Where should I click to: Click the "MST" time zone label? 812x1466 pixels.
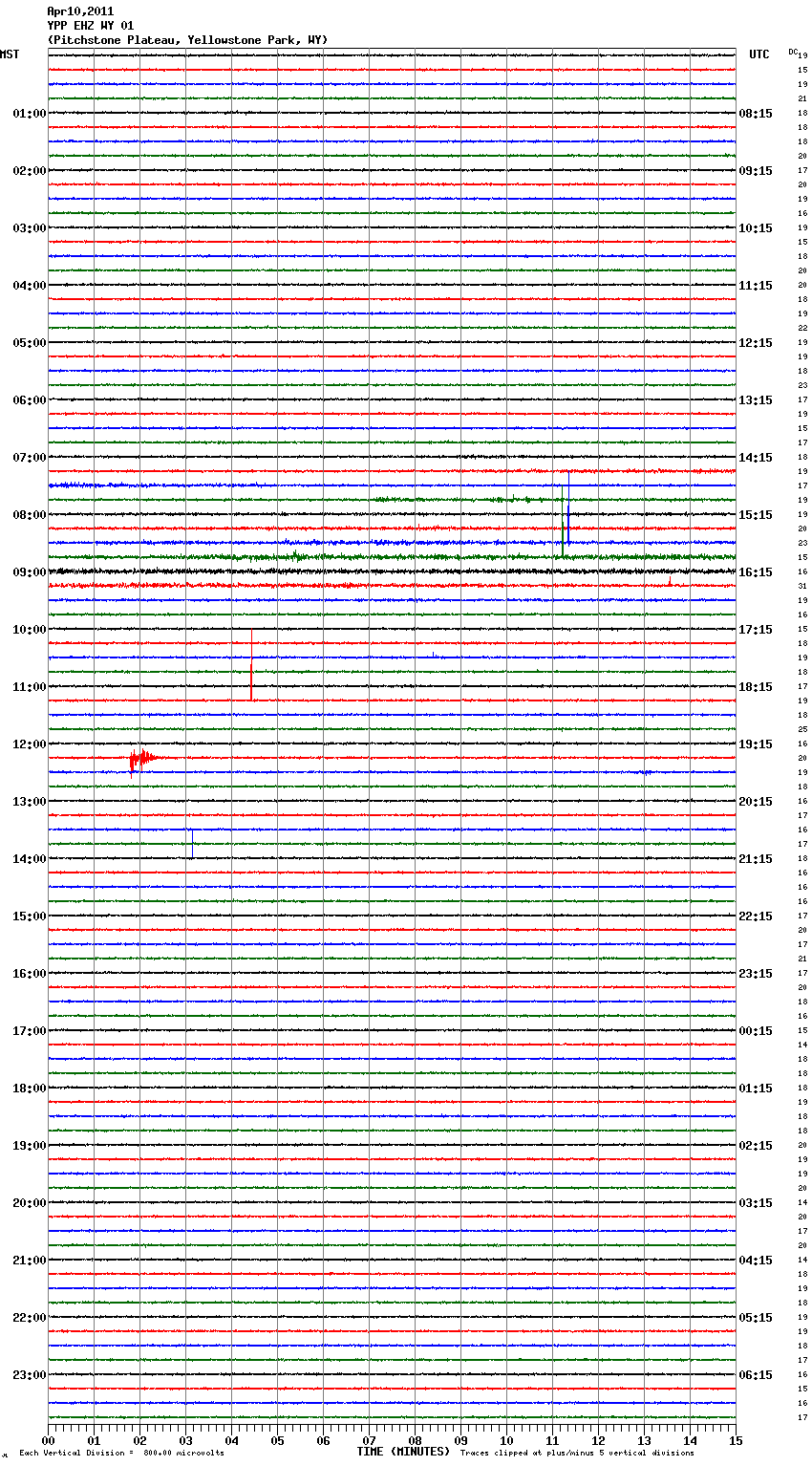point(10,54)
